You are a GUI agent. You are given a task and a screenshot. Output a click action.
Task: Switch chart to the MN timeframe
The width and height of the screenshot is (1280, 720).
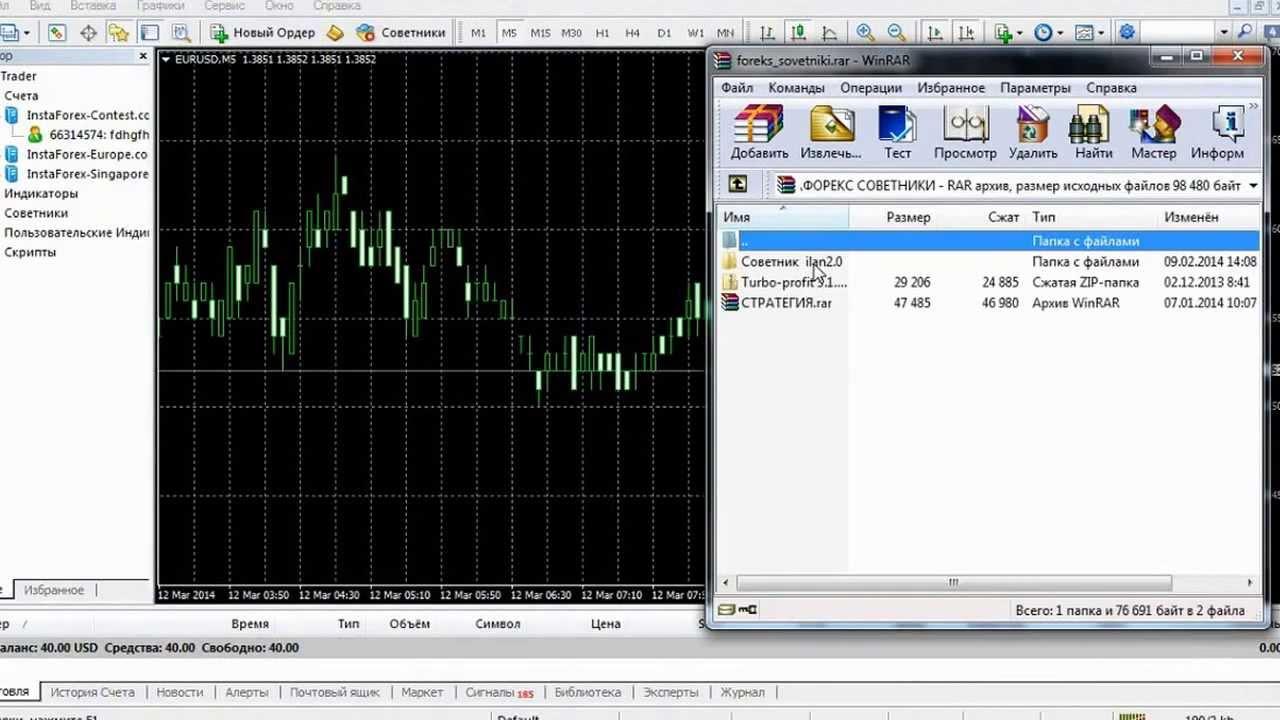(725, 33)
